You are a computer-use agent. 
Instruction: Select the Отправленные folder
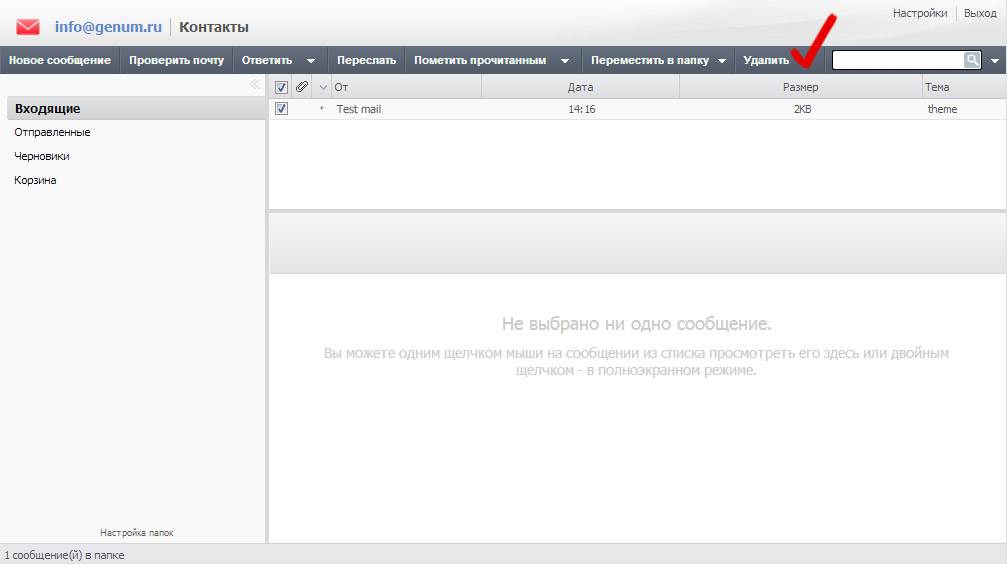52,132
